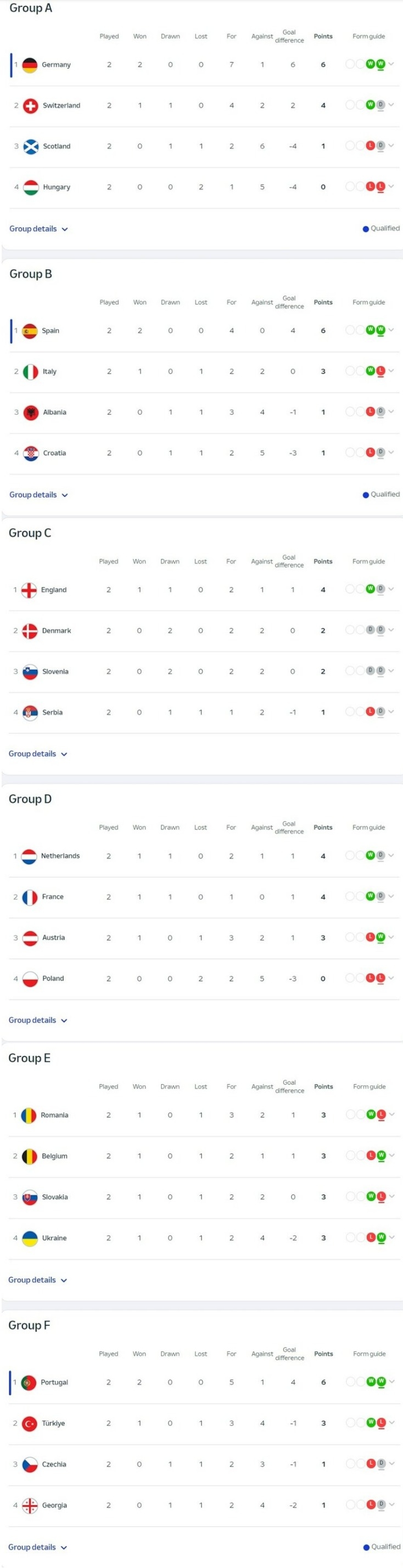Click the Türkiye flag icon
This screenshot has height=1568, width=403.
pos(29,1423)
